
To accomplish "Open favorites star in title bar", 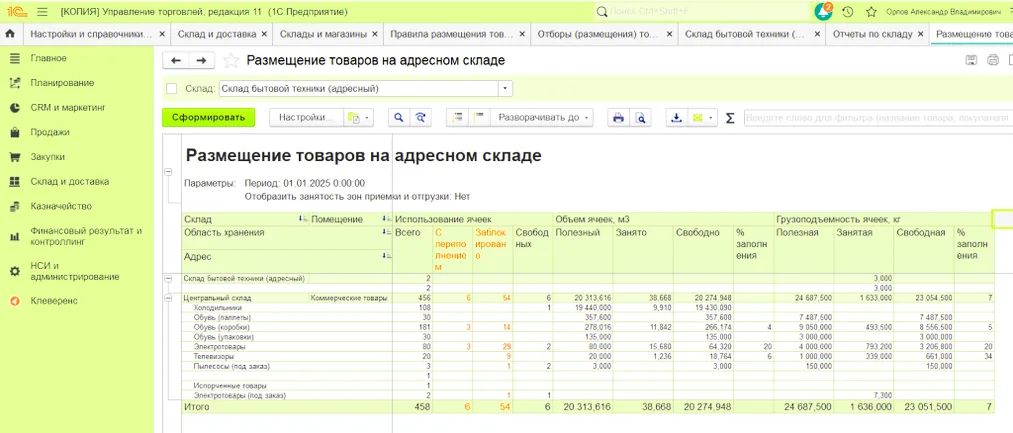I will (871, 12).
